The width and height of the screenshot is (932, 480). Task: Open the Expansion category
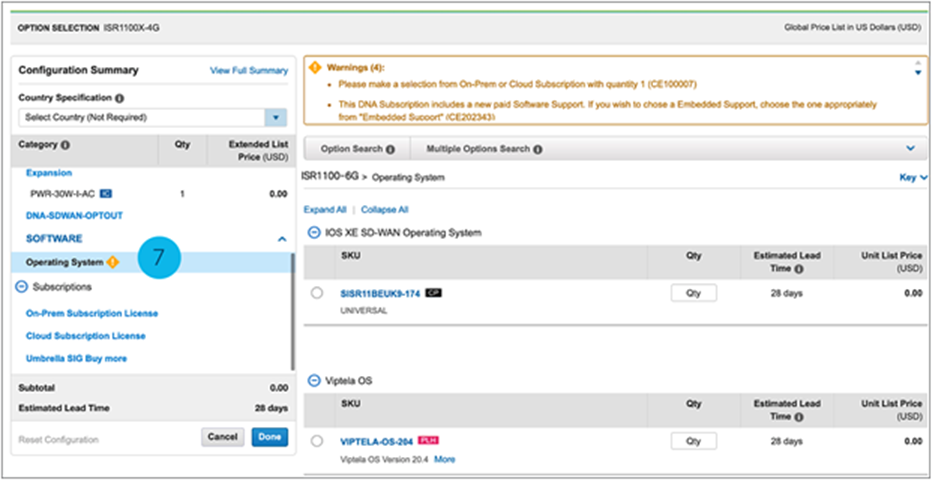coord(49,173)
